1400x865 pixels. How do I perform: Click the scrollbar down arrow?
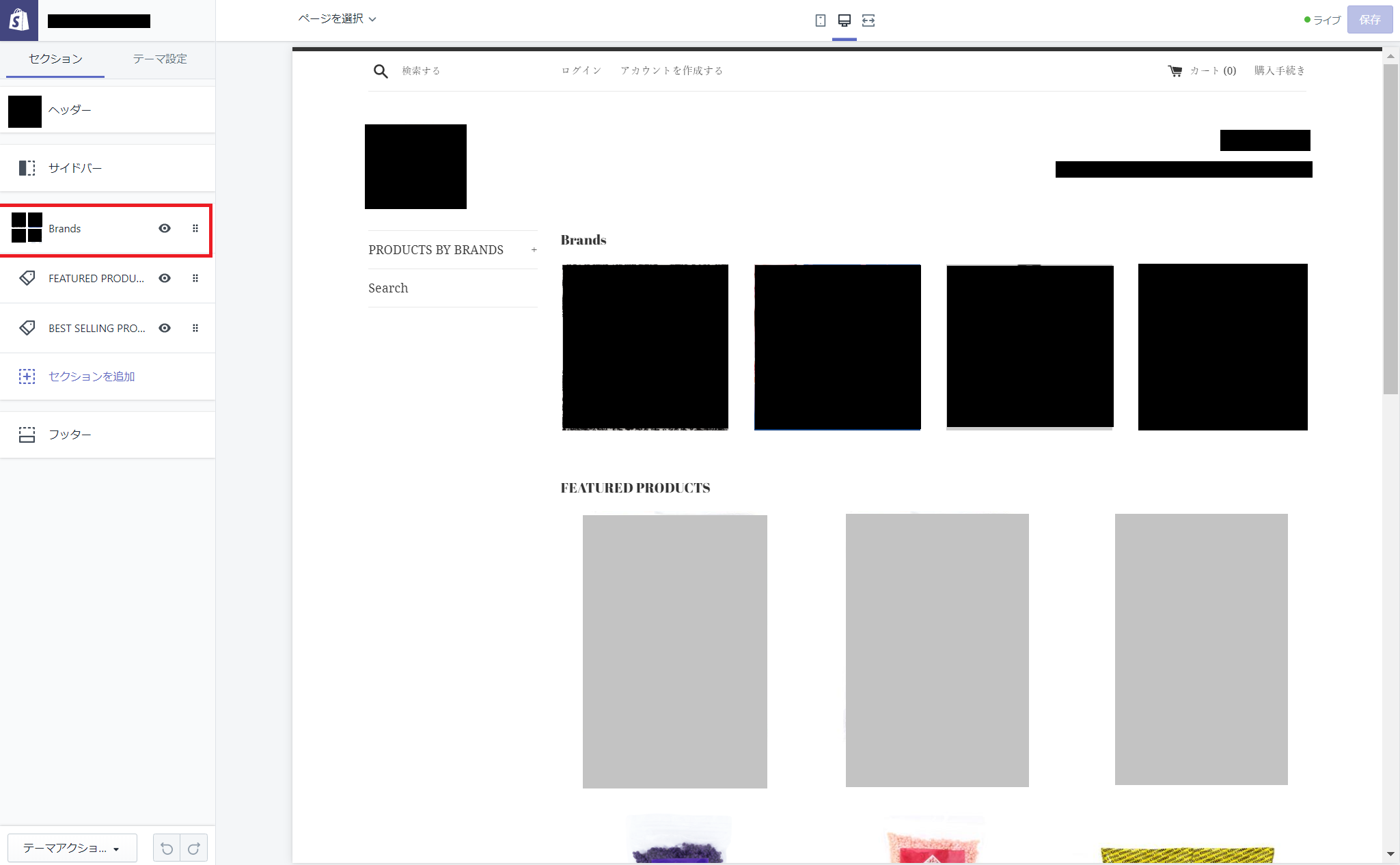pos(1390,854)
